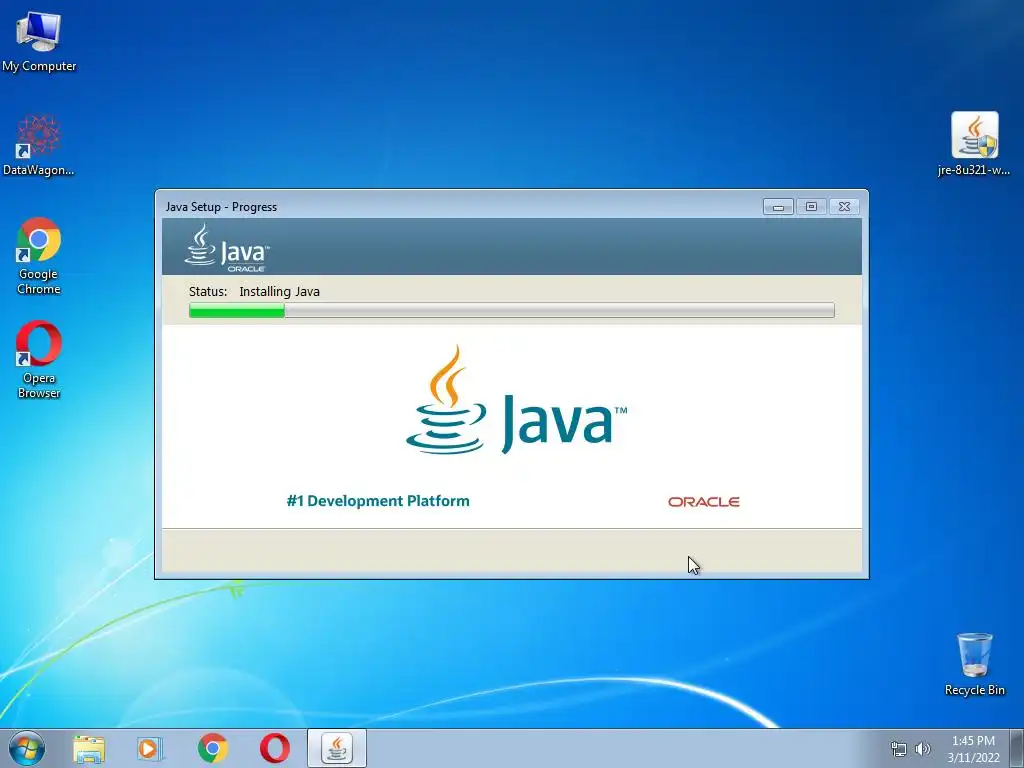Minimize the Java Setup window
The width and height of the screenshot is (1024, 768).
click(x=778, y=206)
